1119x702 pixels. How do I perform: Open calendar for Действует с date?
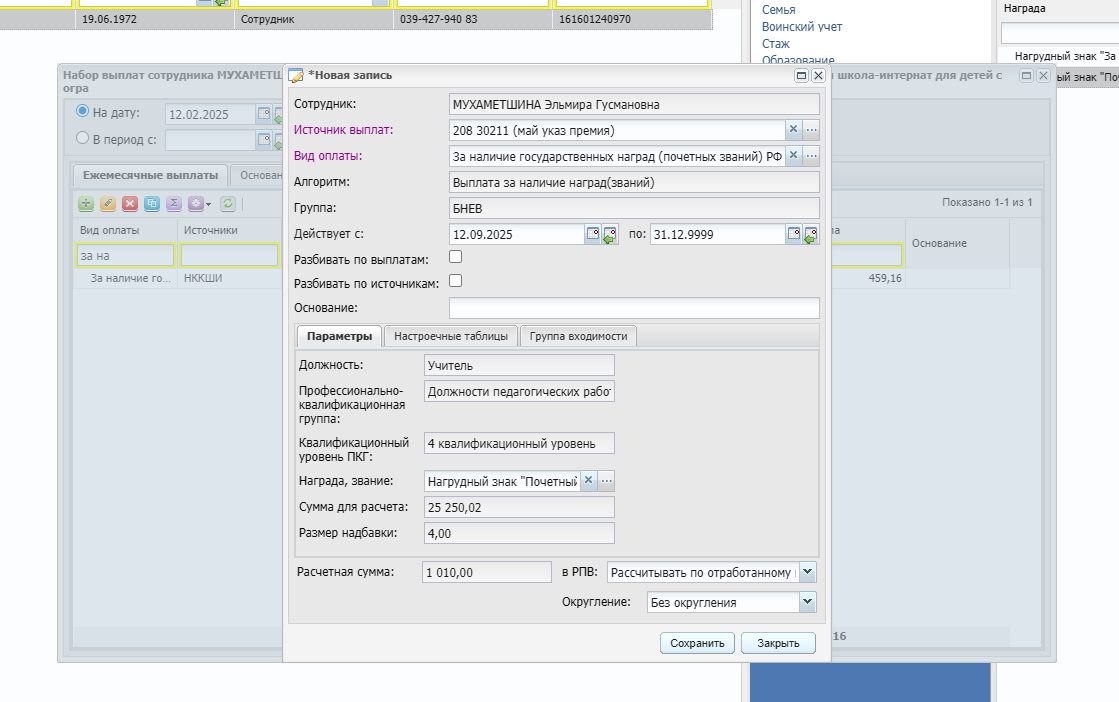click(x=593, y=234)
